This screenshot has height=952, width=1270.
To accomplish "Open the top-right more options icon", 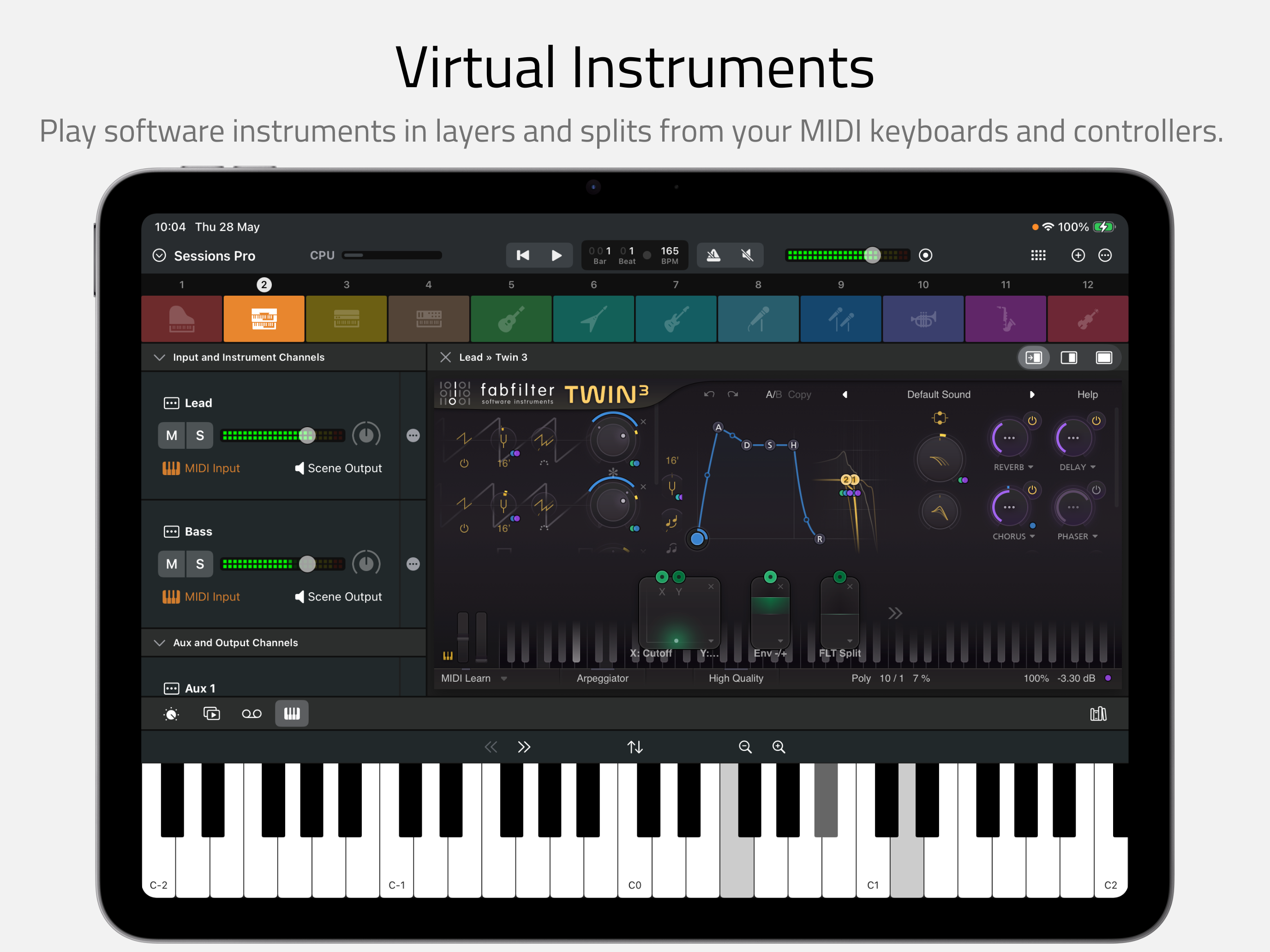I will pos(1105,256).
